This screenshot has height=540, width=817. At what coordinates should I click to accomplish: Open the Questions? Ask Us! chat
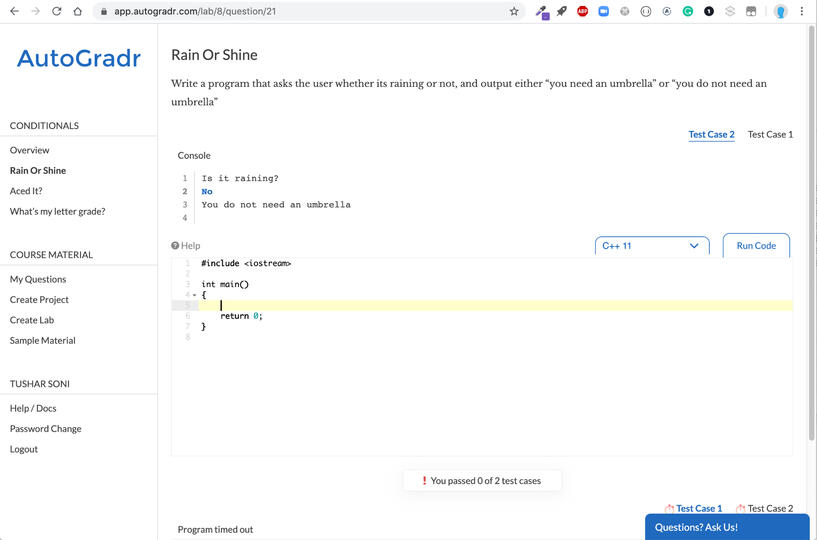click(727, 527)
